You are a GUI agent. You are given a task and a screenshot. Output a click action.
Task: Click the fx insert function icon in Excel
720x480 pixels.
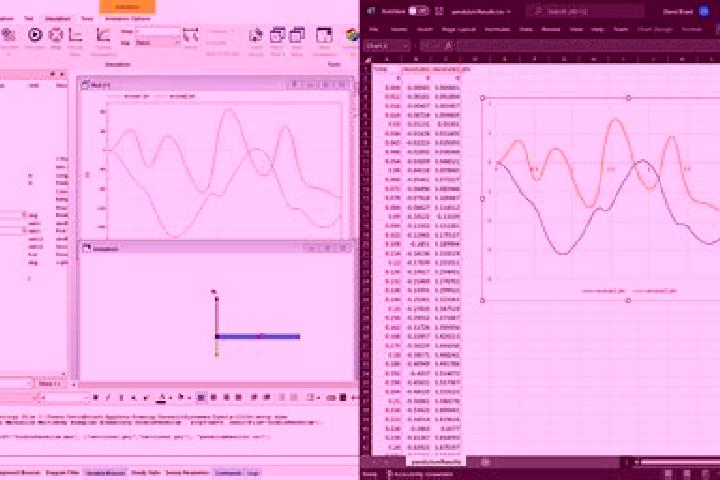448,45
